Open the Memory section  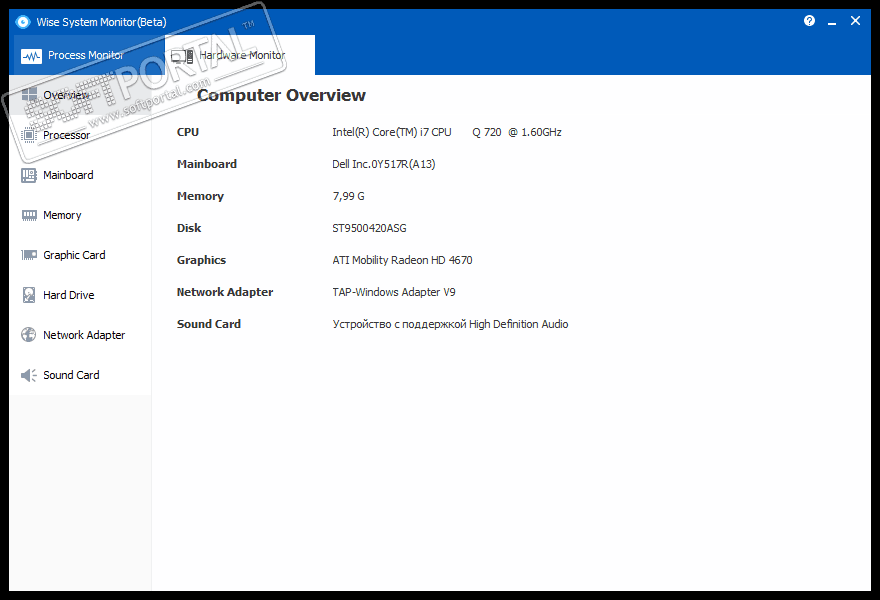tap(80, 215)
